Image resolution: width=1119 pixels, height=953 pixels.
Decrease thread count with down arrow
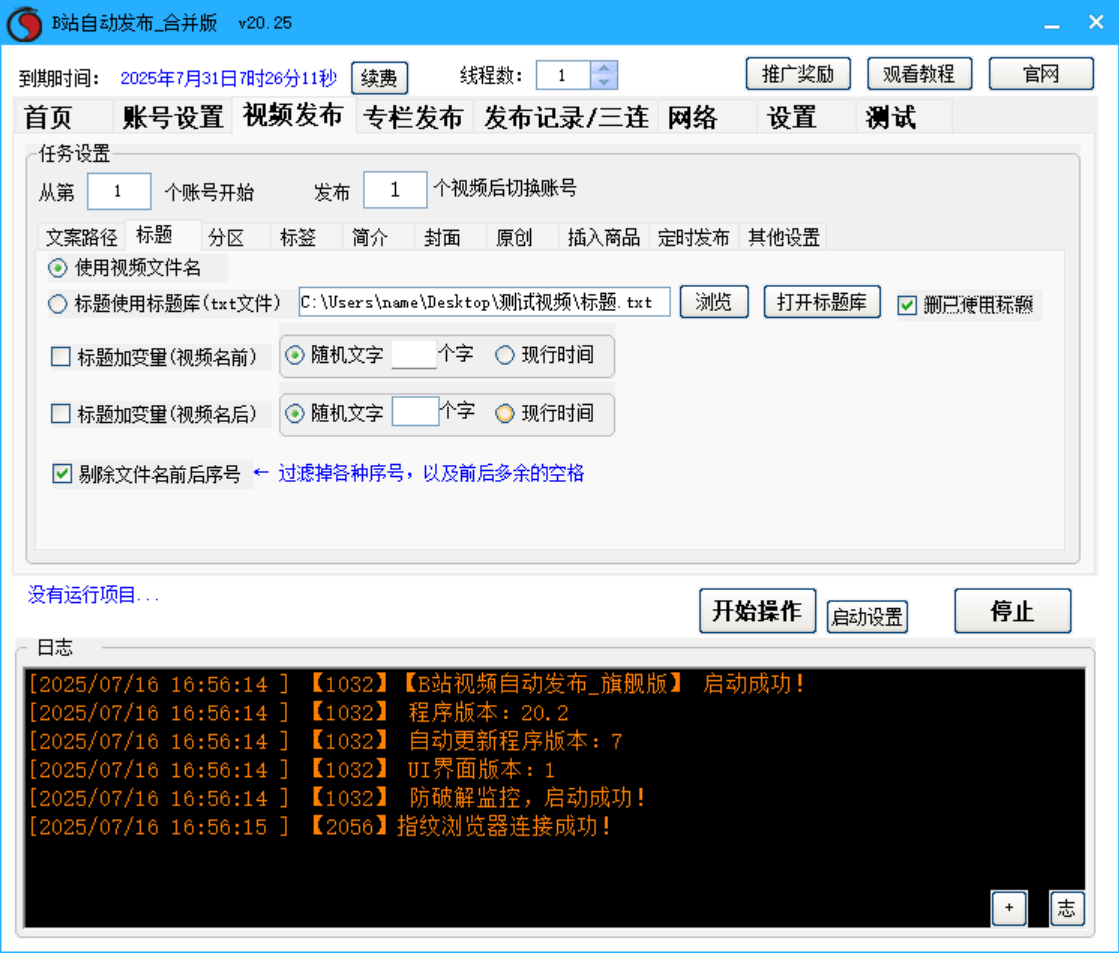click(x=604, y=81)
